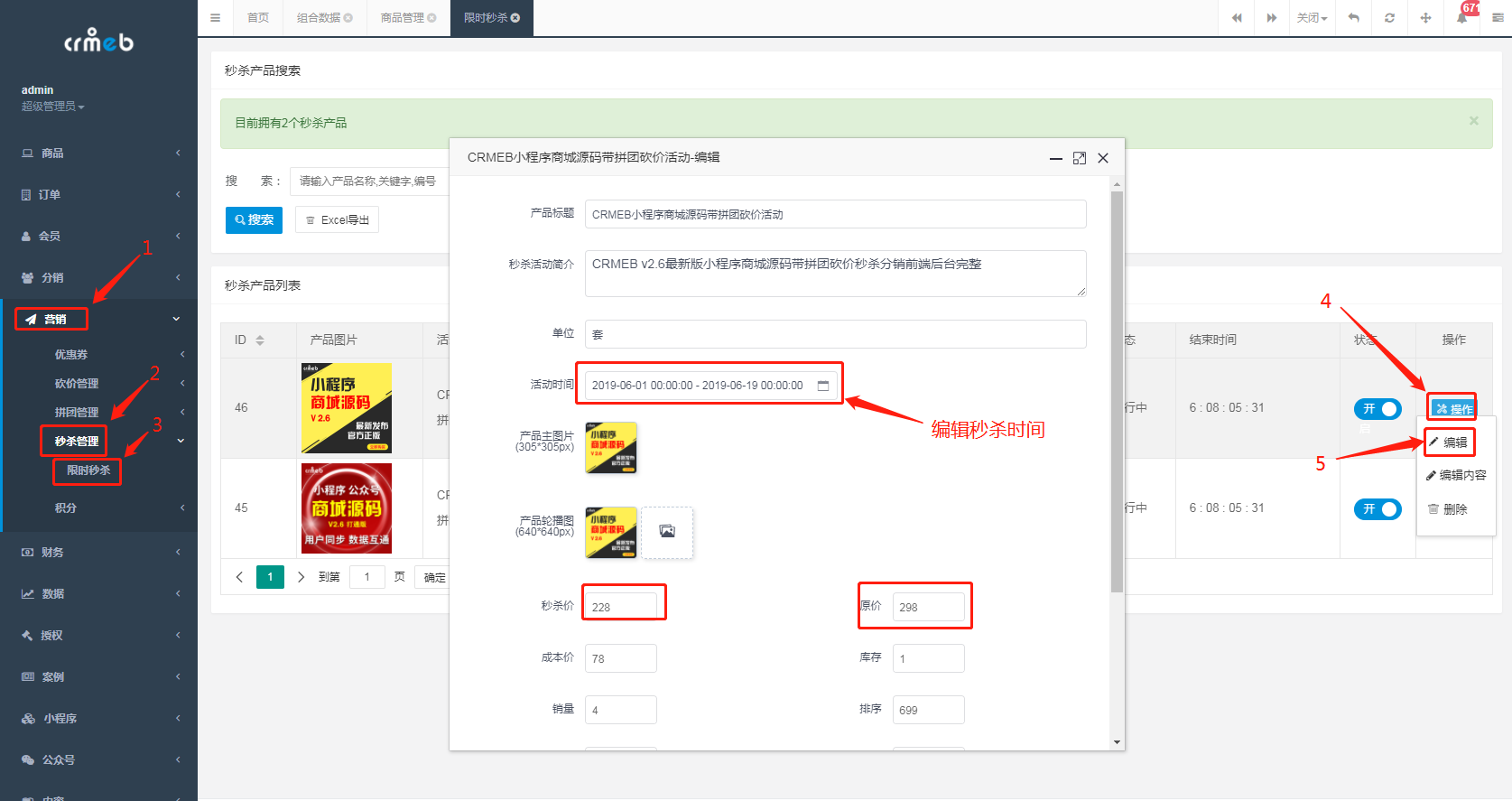Open the 超级管理员 user dropdown
1512x801 pixels.
click(x=53, y=107)
